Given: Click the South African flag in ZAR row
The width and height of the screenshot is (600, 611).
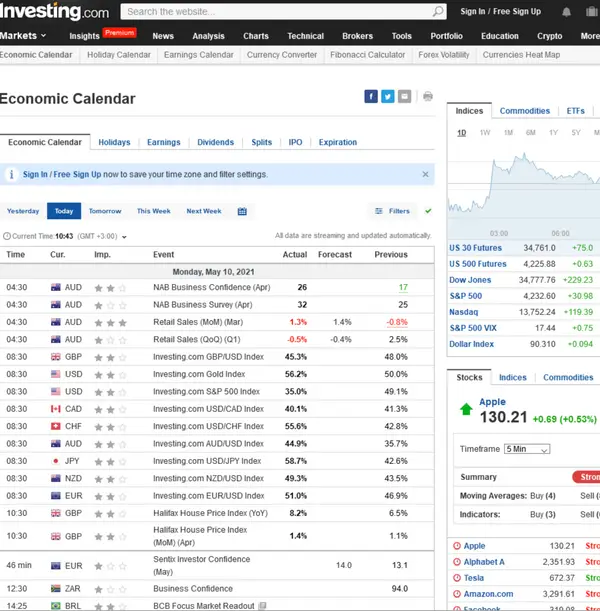Looking at the screenshot, I should pyautogui.click(x=56, y=588).
